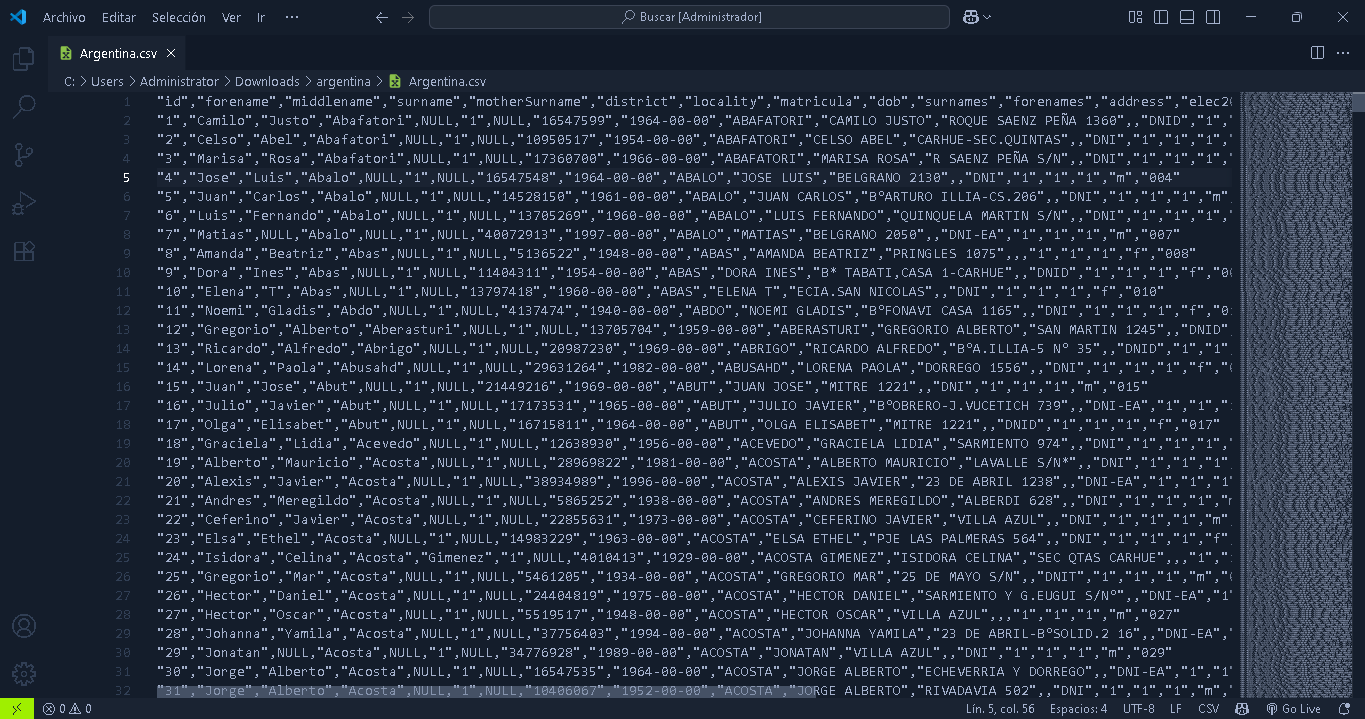Open the Manage gear icon
Image resolution: width=1365 pixels, height=719 pixels.
[23, 674]
